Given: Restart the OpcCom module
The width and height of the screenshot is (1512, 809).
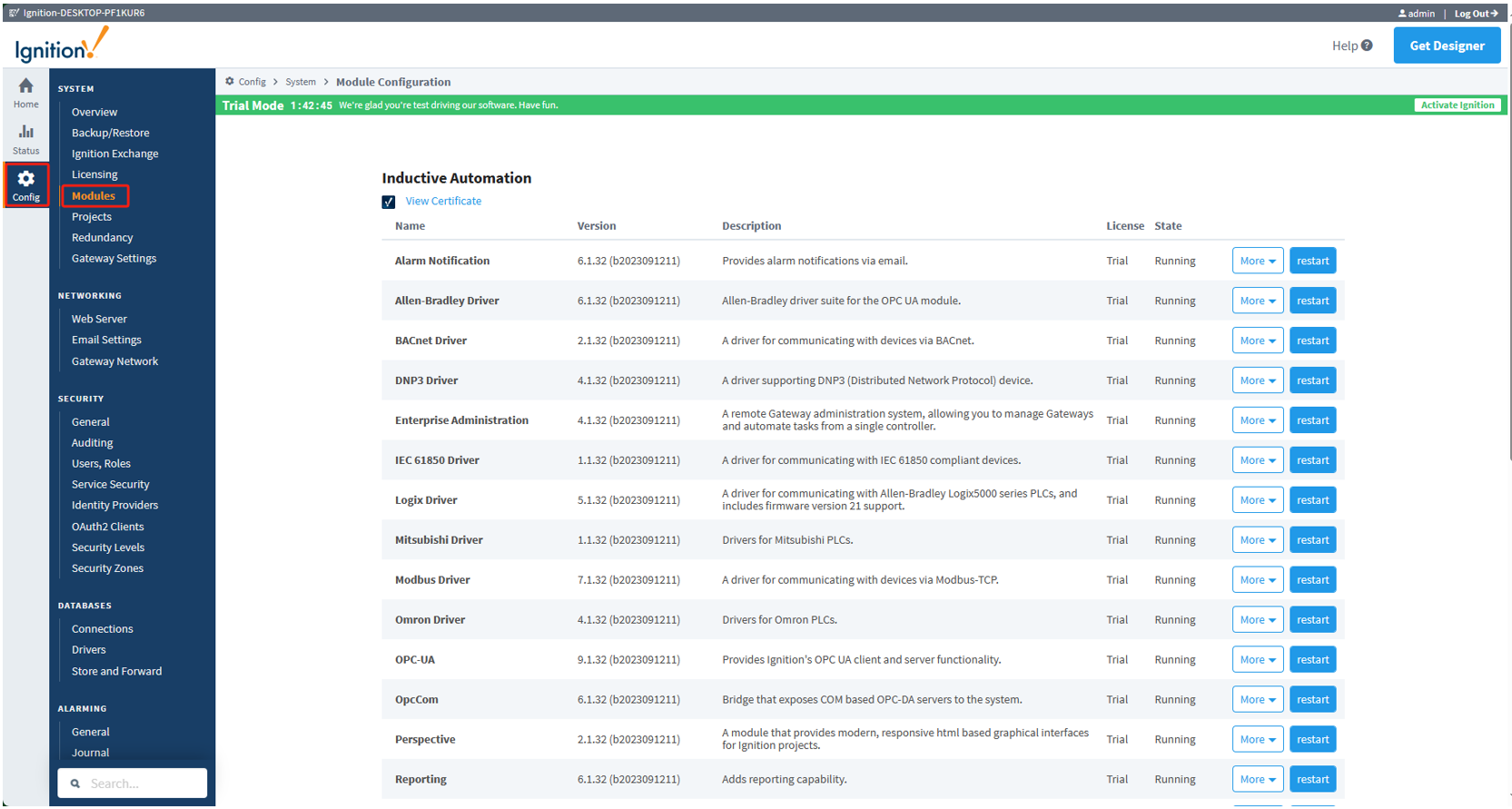Looking at the screenshot, I should pos(1313,700).
